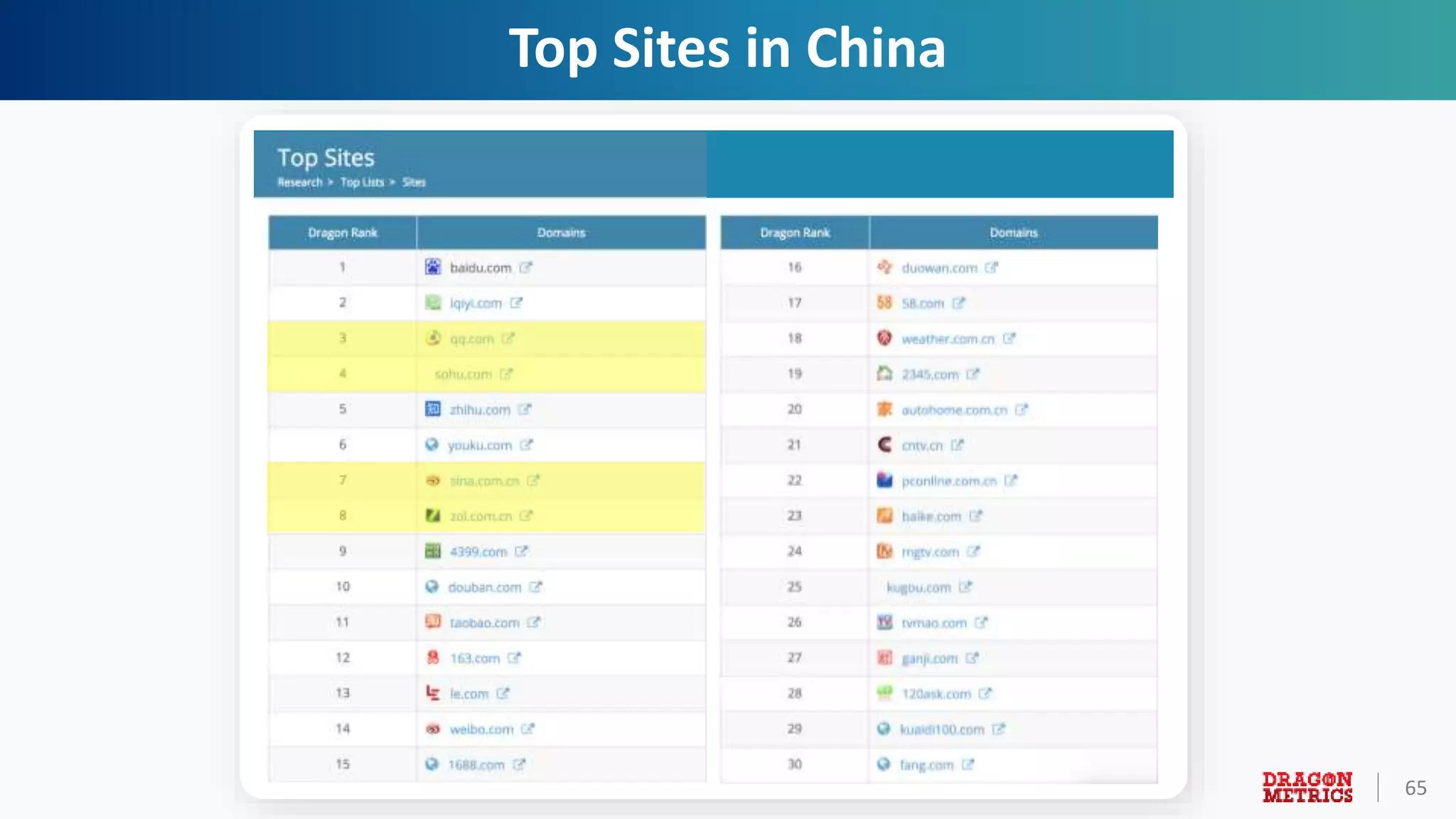Click the cntv.cn favicon
Screen dimensions: 1456x819
[x=884, y=444]
